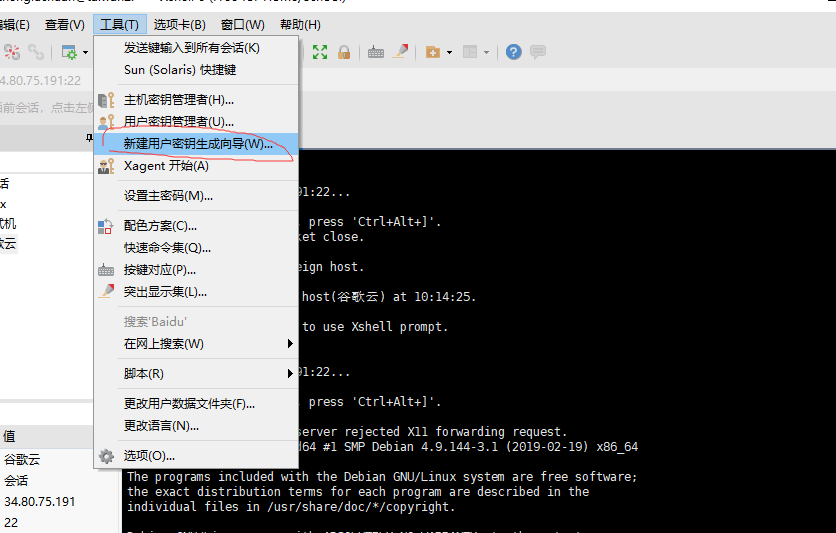
Task: Start Xagent via Xagent 开始(A)
Action: tap(166, 166)
